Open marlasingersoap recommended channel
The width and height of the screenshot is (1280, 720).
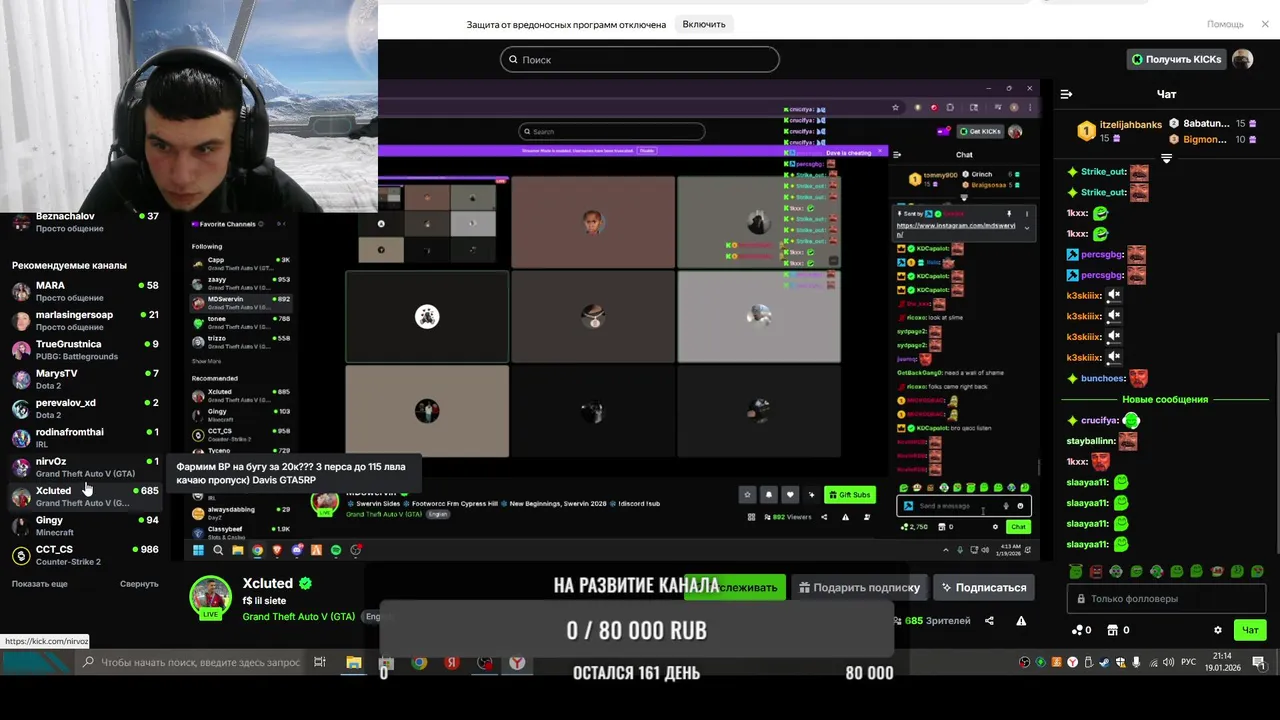click(x=85, y=320)
